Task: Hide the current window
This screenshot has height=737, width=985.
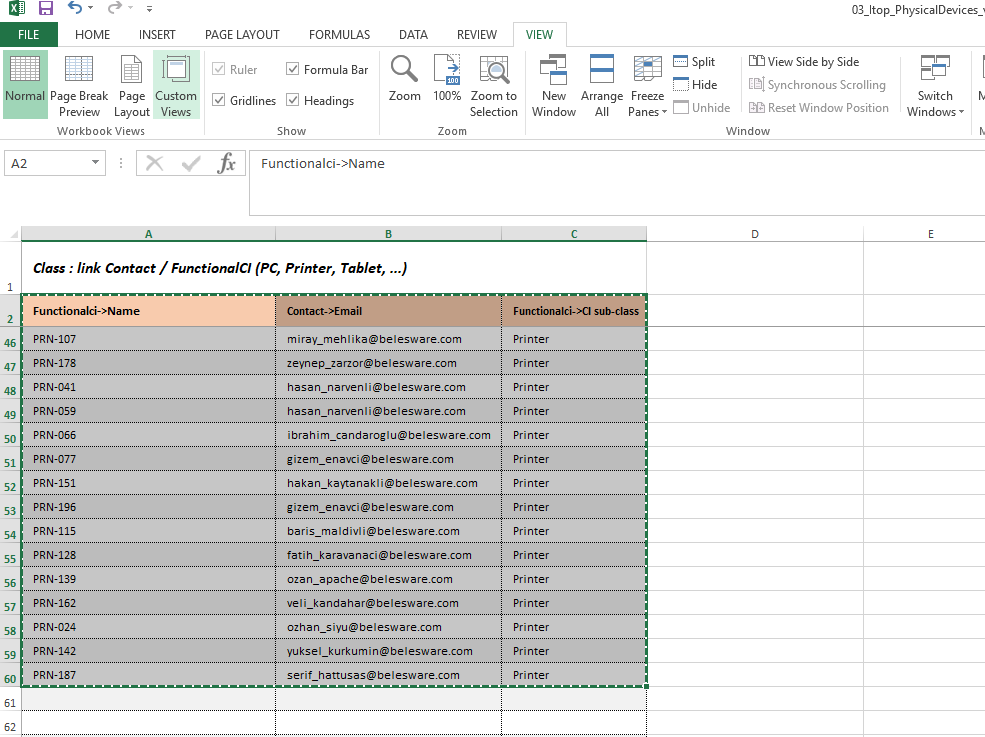Action: pos(695,85)
